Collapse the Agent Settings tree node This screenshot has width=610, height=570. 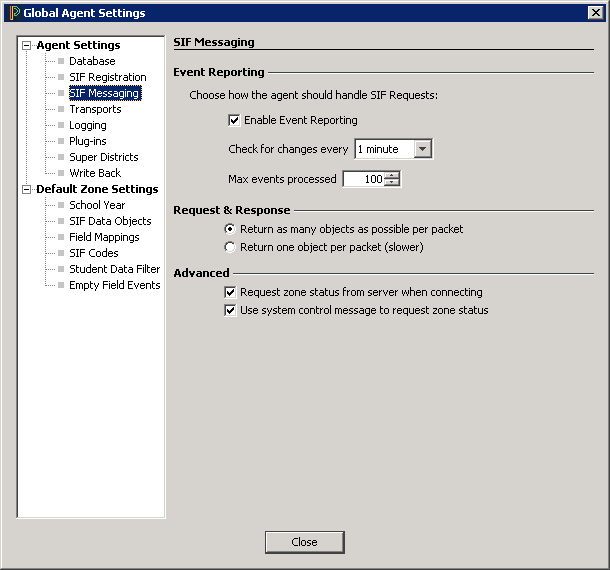[27, 45]
